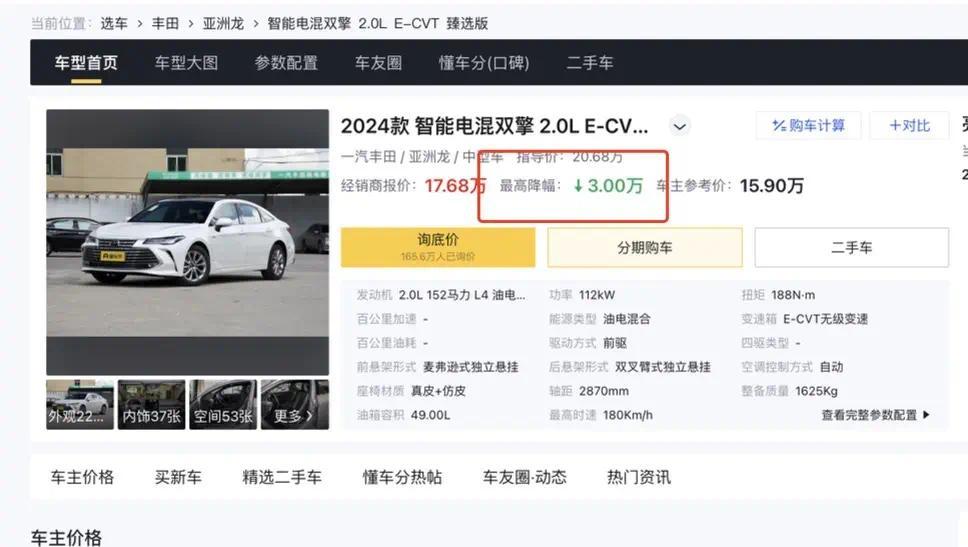
Task: Switch to 车型大图 tab
Action: 186,63
